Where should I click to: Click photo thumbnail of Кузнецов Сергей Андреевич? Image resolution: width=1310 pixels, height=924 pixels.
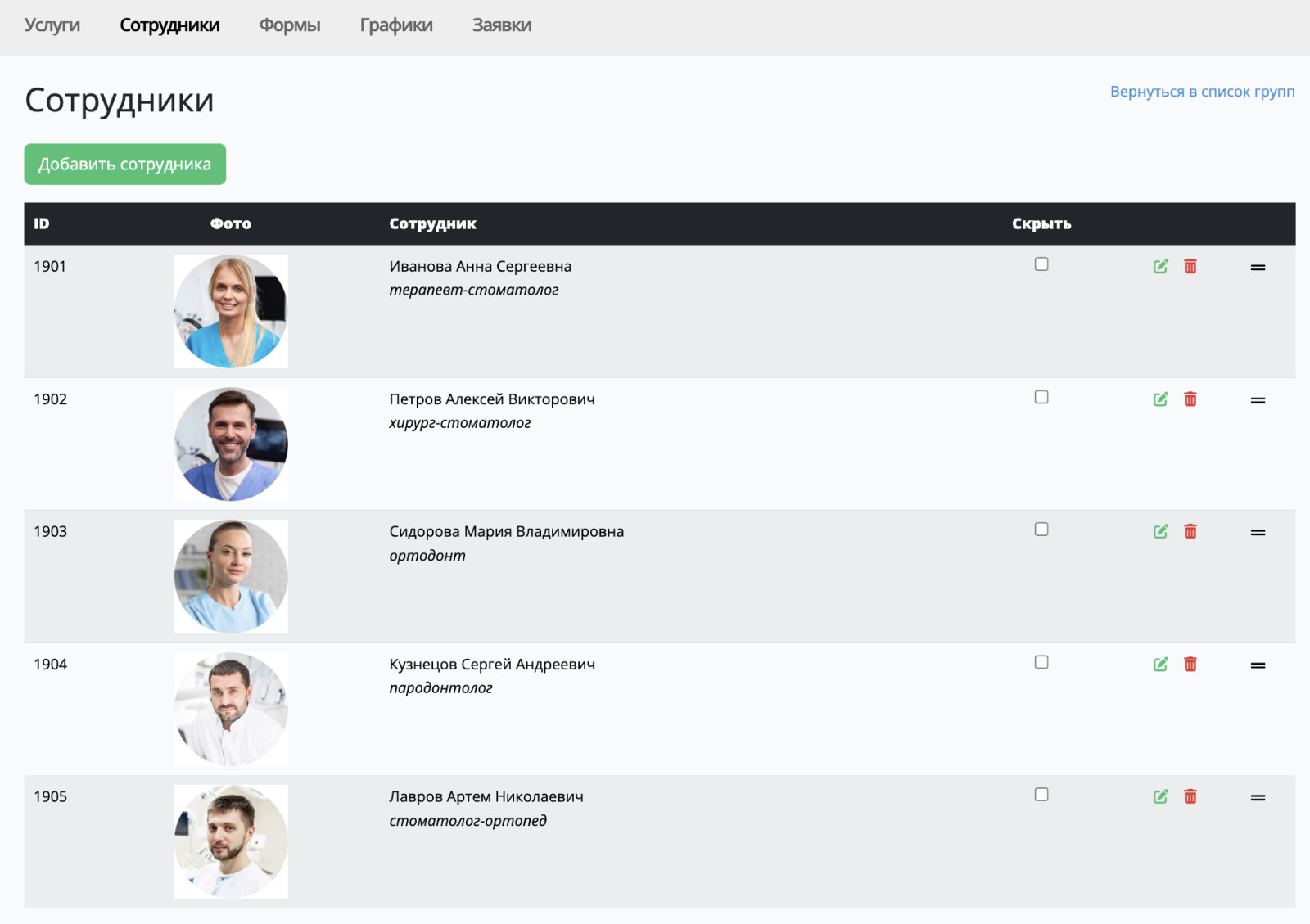point(231,709)
